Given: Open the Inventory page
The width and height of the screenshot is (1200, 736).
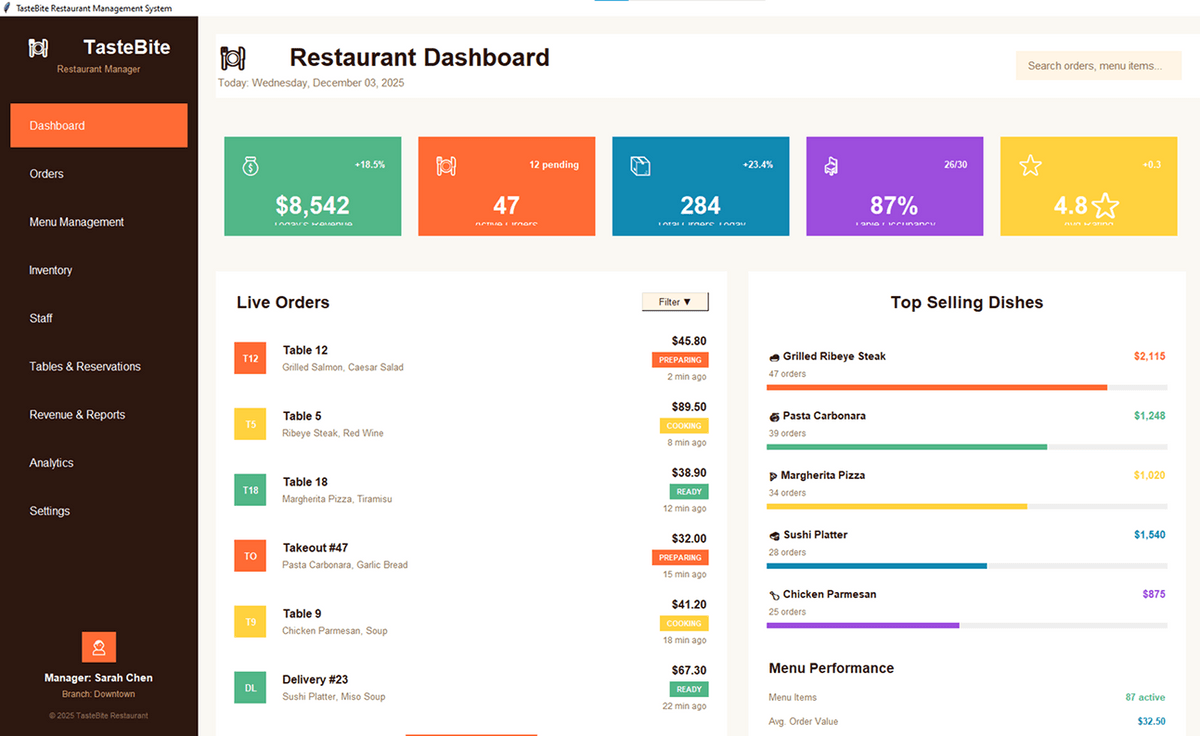Looking at the screenshot, I should pos(51,270).
